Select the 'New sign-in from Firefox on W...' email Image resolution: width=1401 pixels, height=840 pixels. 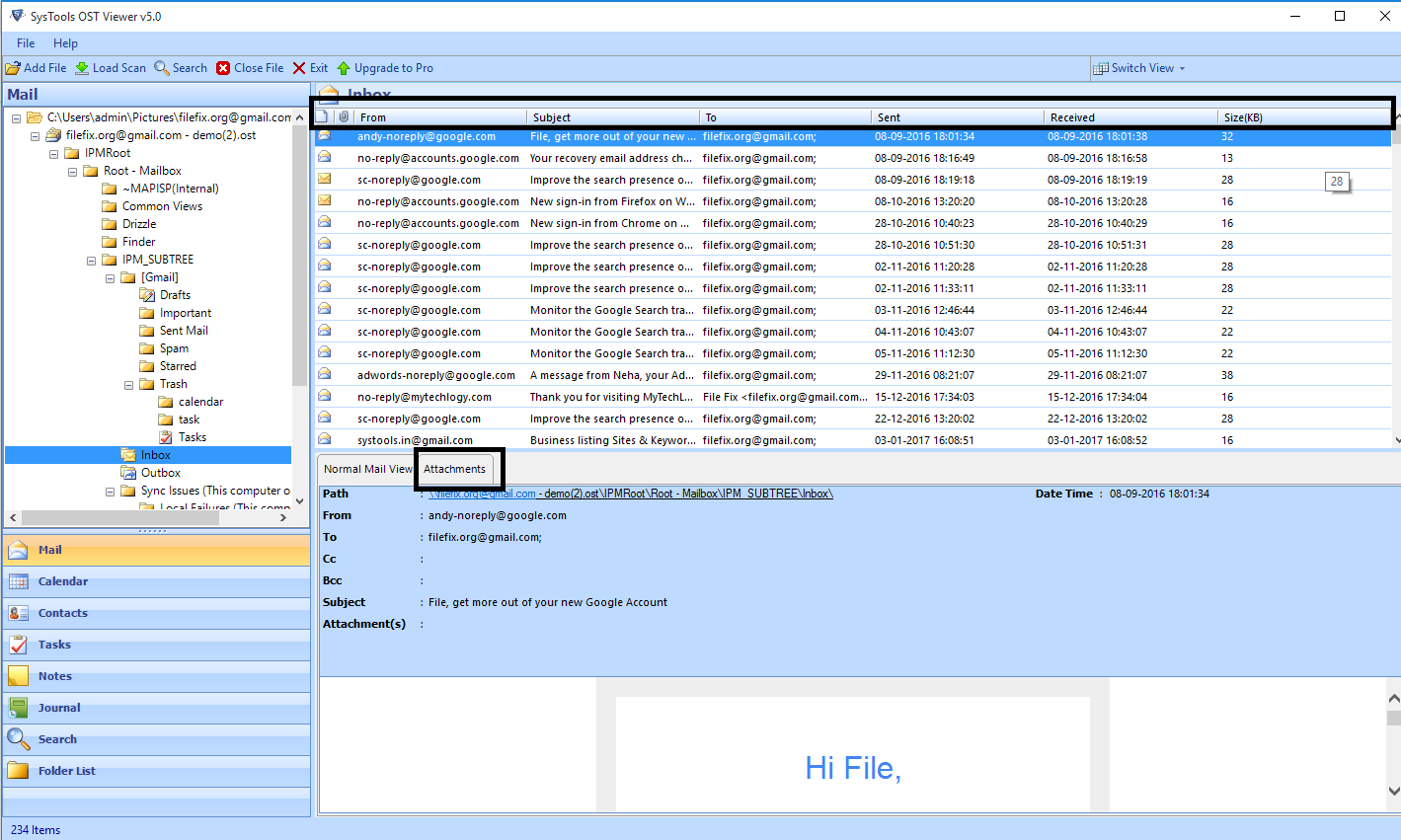pyautogui.click(x=853, y=201)
